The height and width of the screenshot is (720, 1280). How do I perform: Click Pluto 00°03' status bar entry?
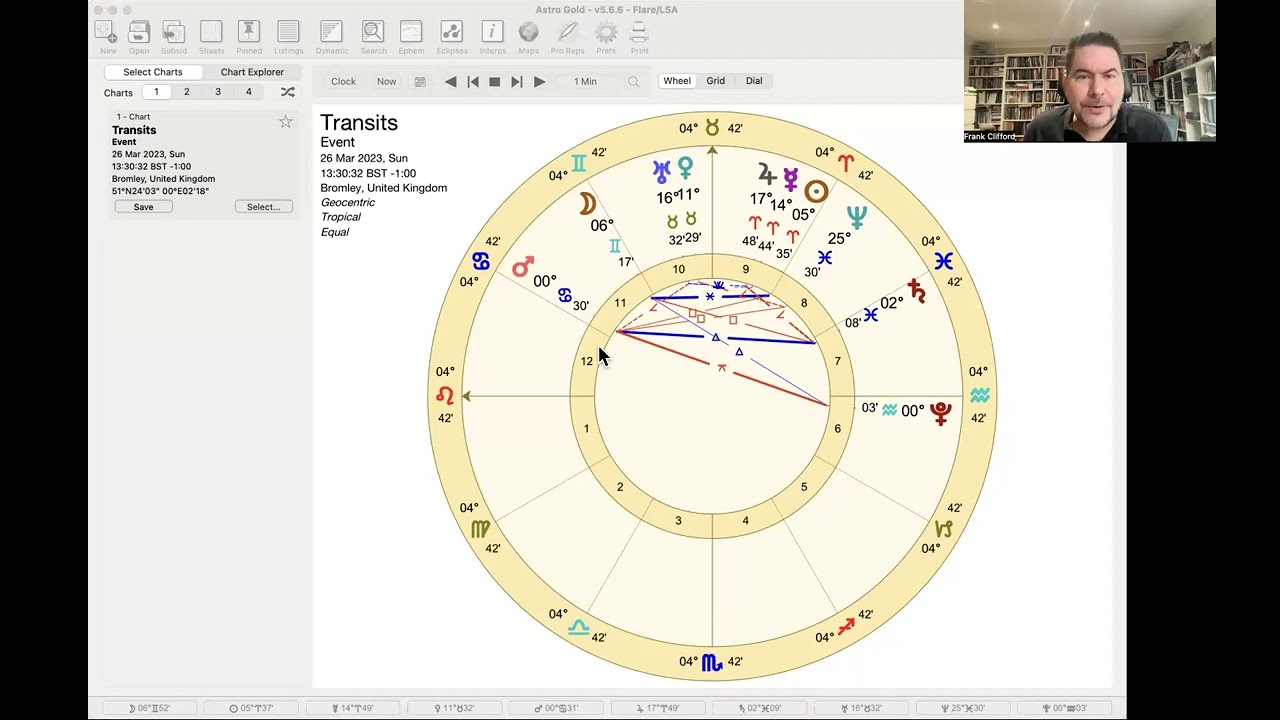click(1064, 708)
